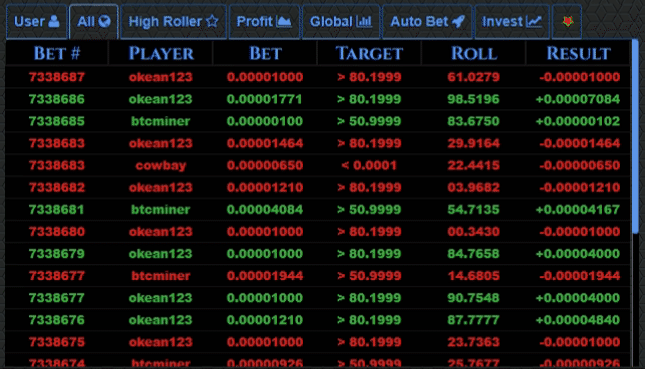Open the High Roller tab
645x369 pixels.
click(x=173, y=22)
